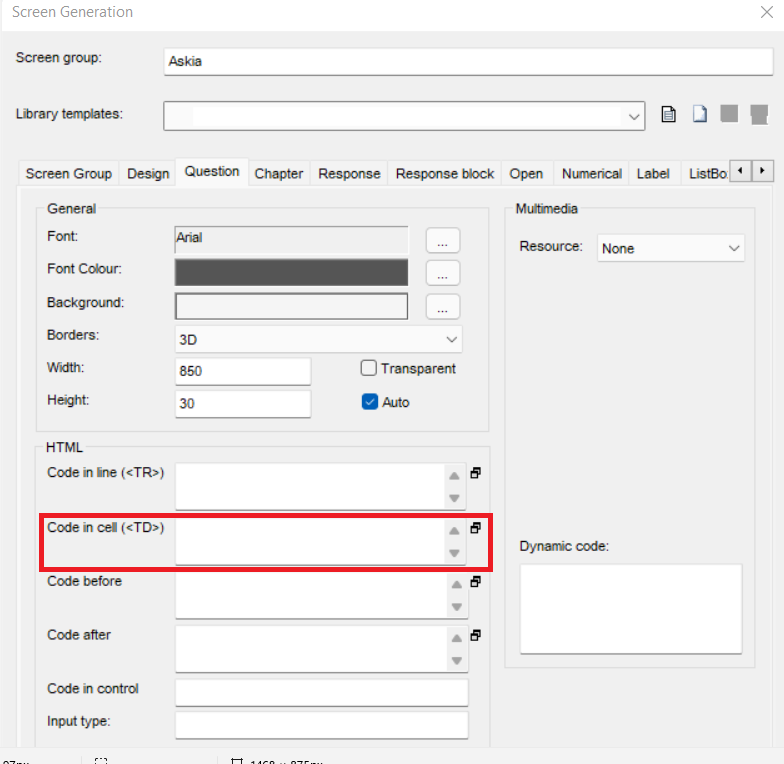Click the browse button next to Font

point(442,240)
